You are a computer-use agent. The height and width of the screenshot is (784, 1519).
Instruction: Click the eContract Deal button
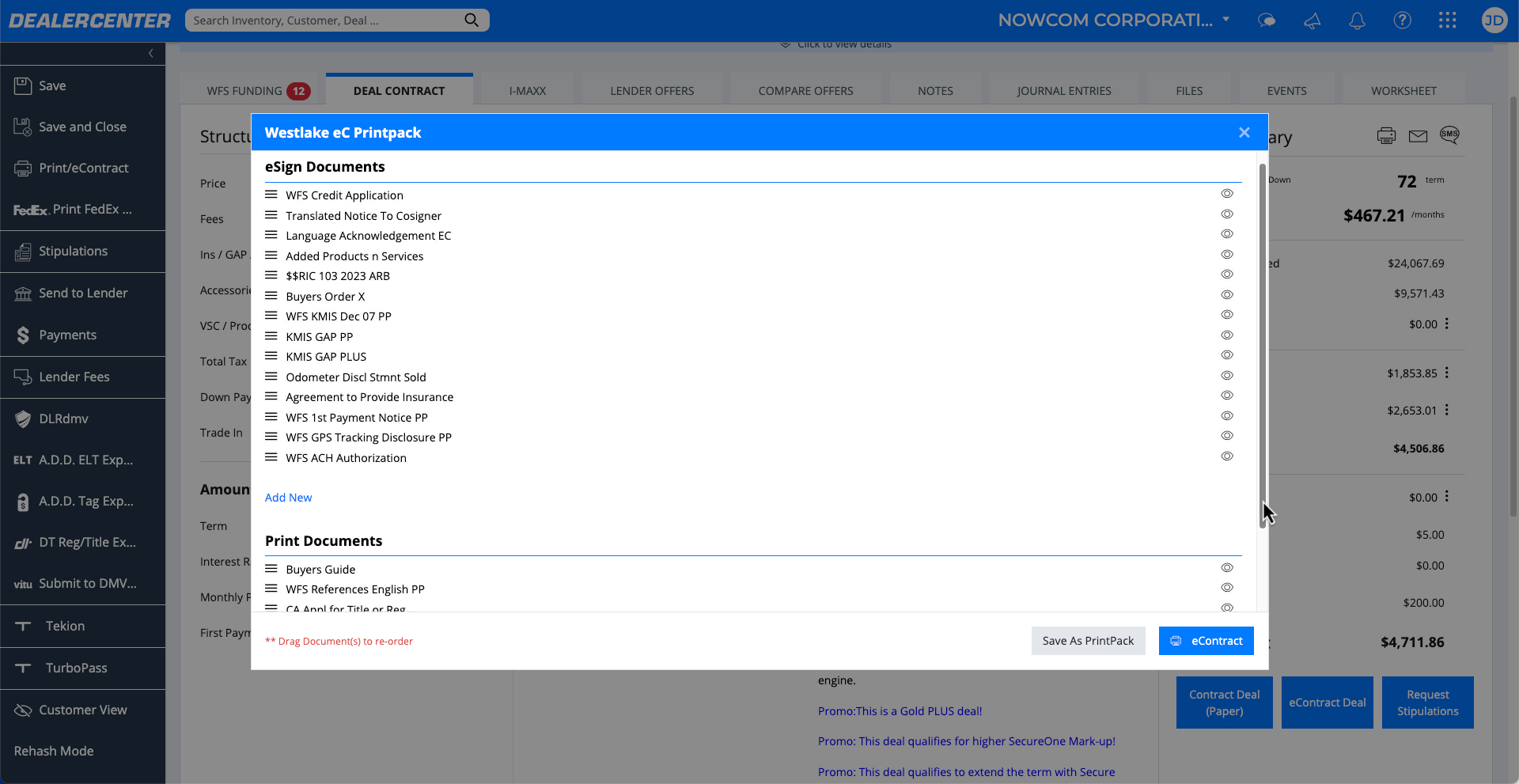tap(1327, 703)
